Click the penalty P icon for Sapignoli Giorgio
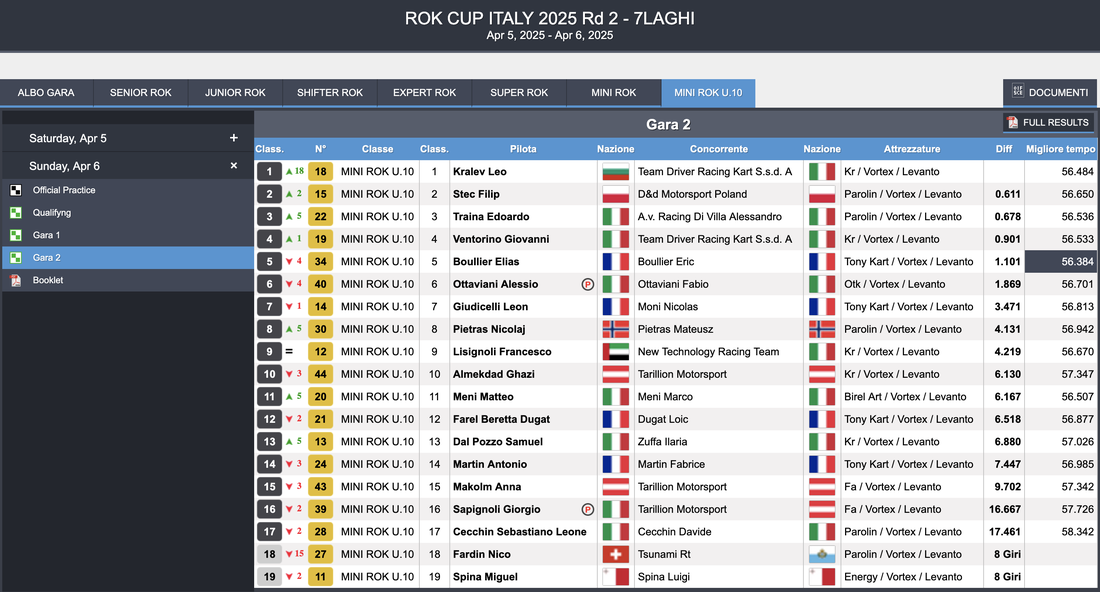The image size is (1100, 592). [588, 509]
